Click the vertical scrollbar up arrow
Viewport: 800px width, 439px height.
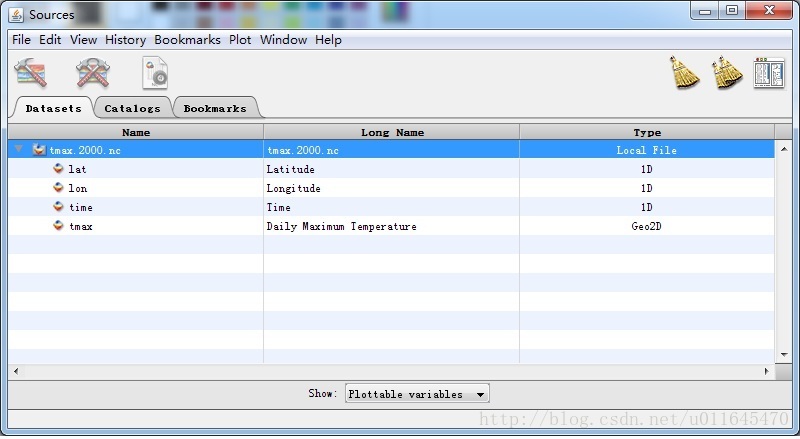click(784, 149)
